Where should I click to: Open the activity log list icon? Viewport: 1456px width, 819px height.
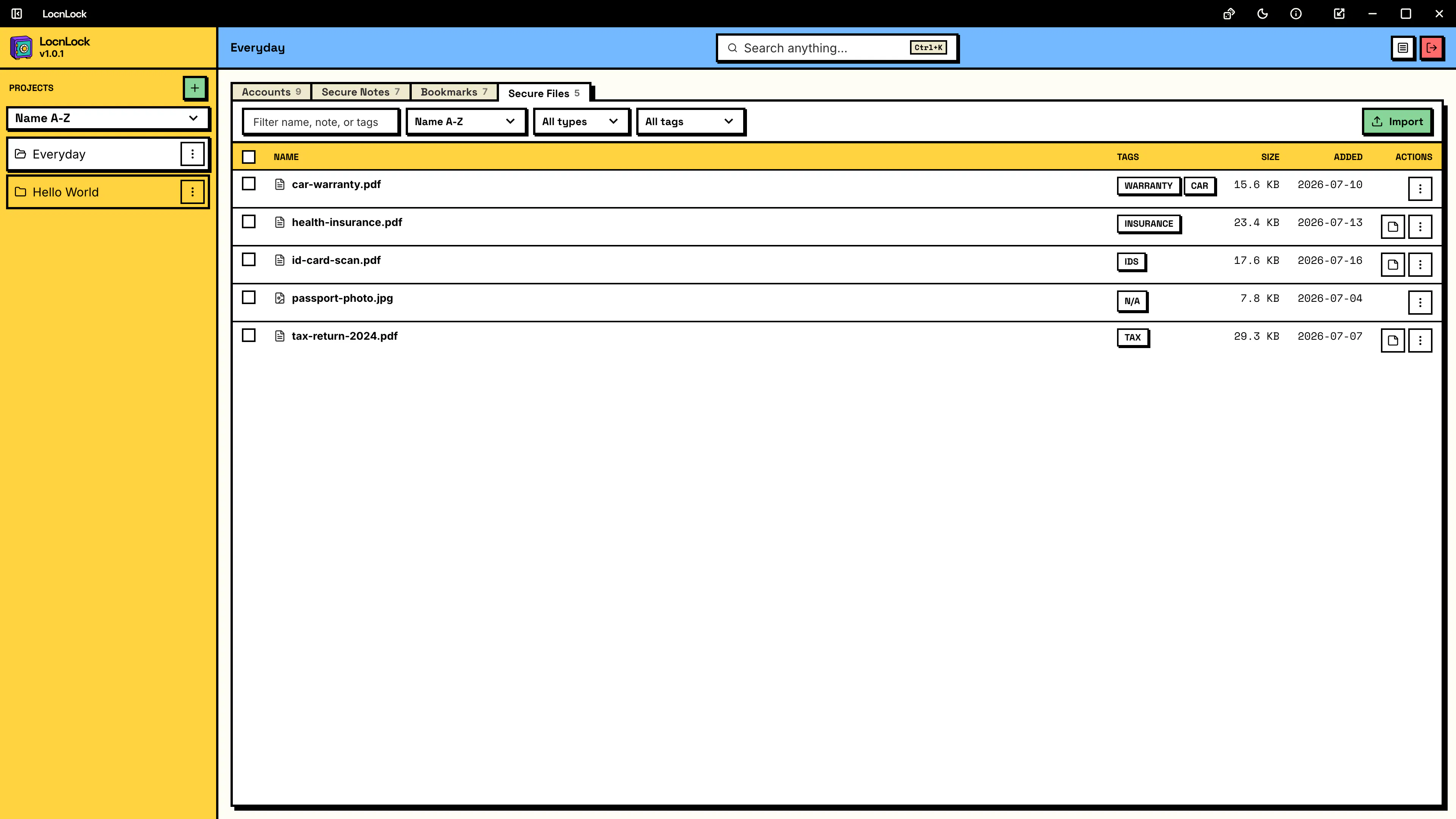pyautogui.click(x=1402, y=47)
